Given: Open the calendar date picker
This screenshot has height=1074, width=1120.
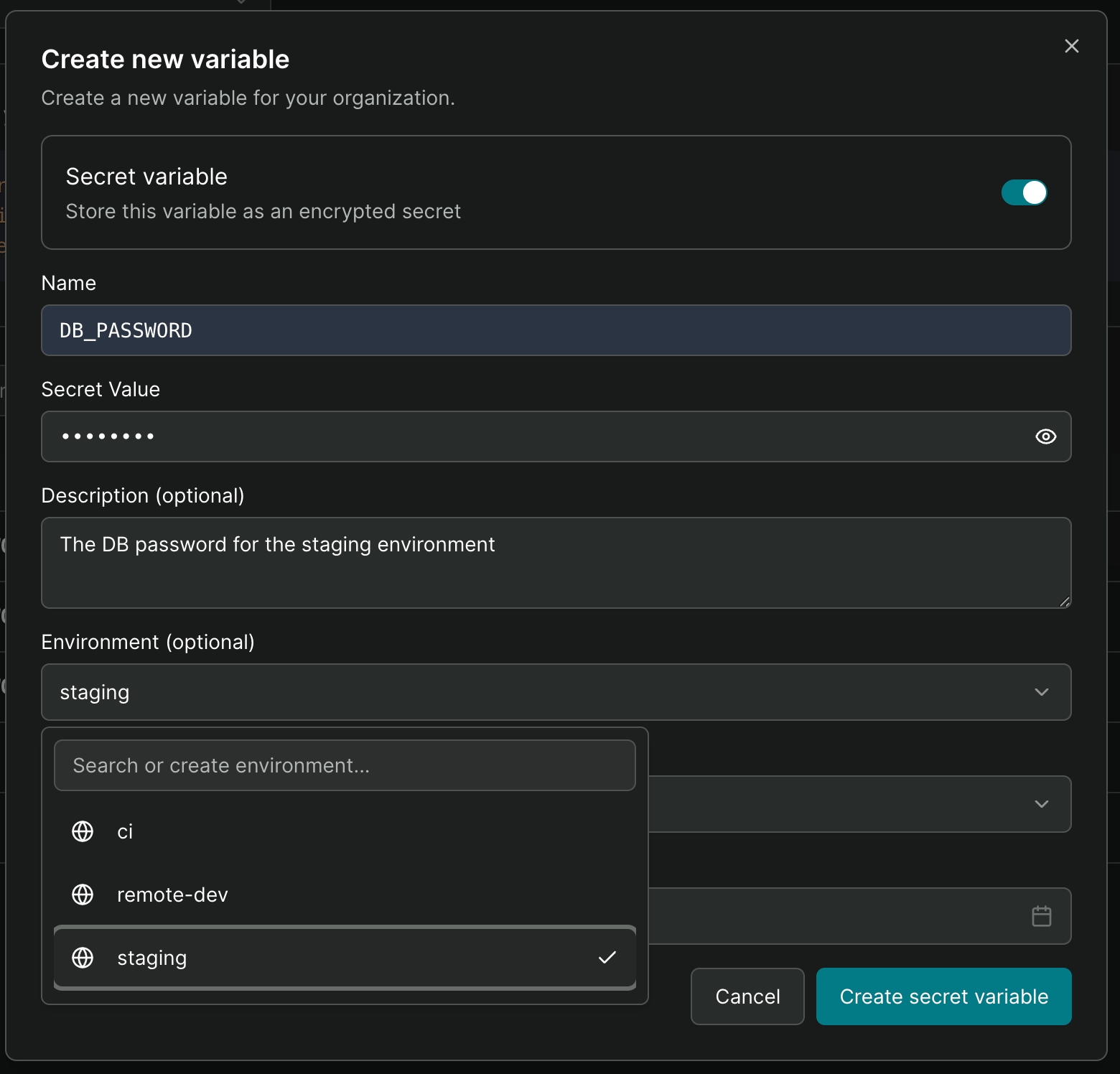Looking at the screenshot, I should pos(1041,916).
